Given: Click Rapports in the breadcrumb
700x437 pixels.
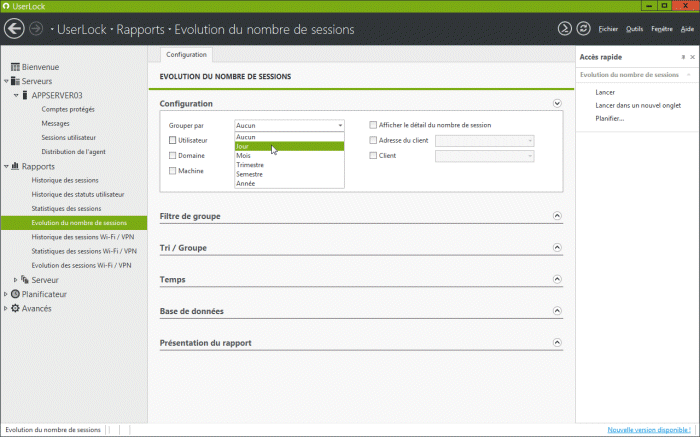Looking at the screenshot, I should [140, 29].
